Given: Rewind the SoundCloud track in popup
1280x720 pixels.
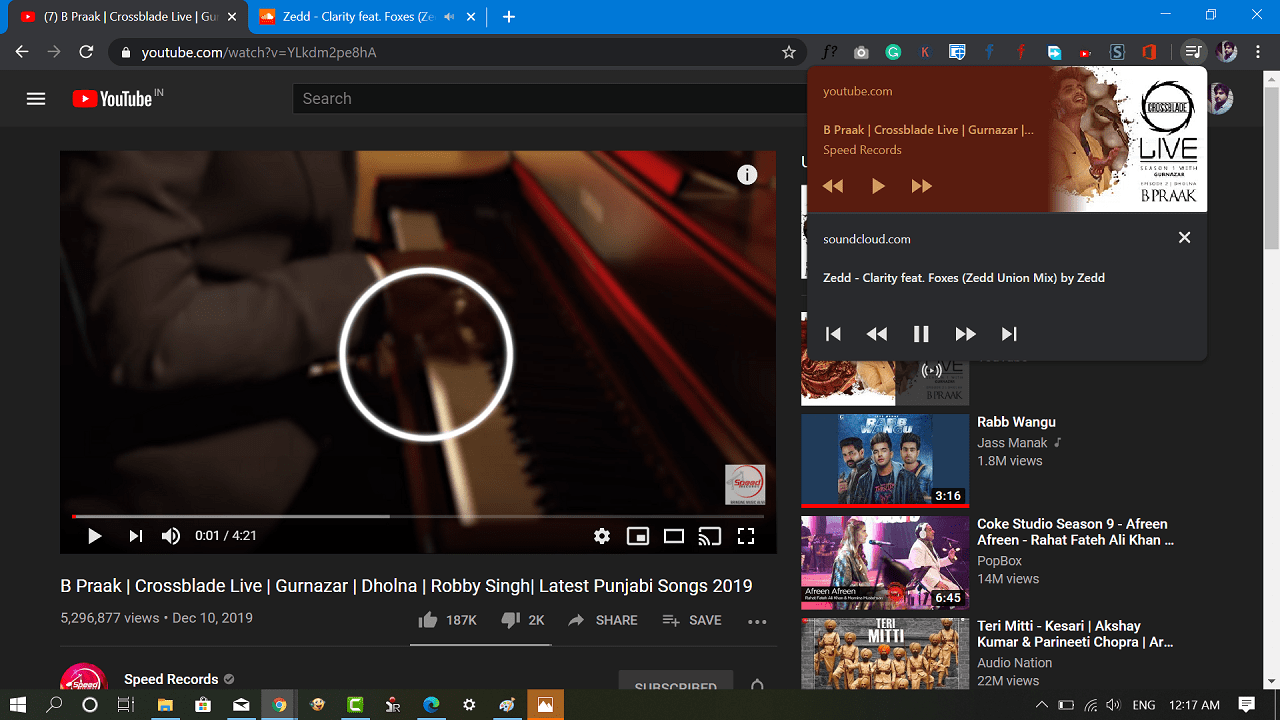Looking at the screenshot, I should [877, 334].
